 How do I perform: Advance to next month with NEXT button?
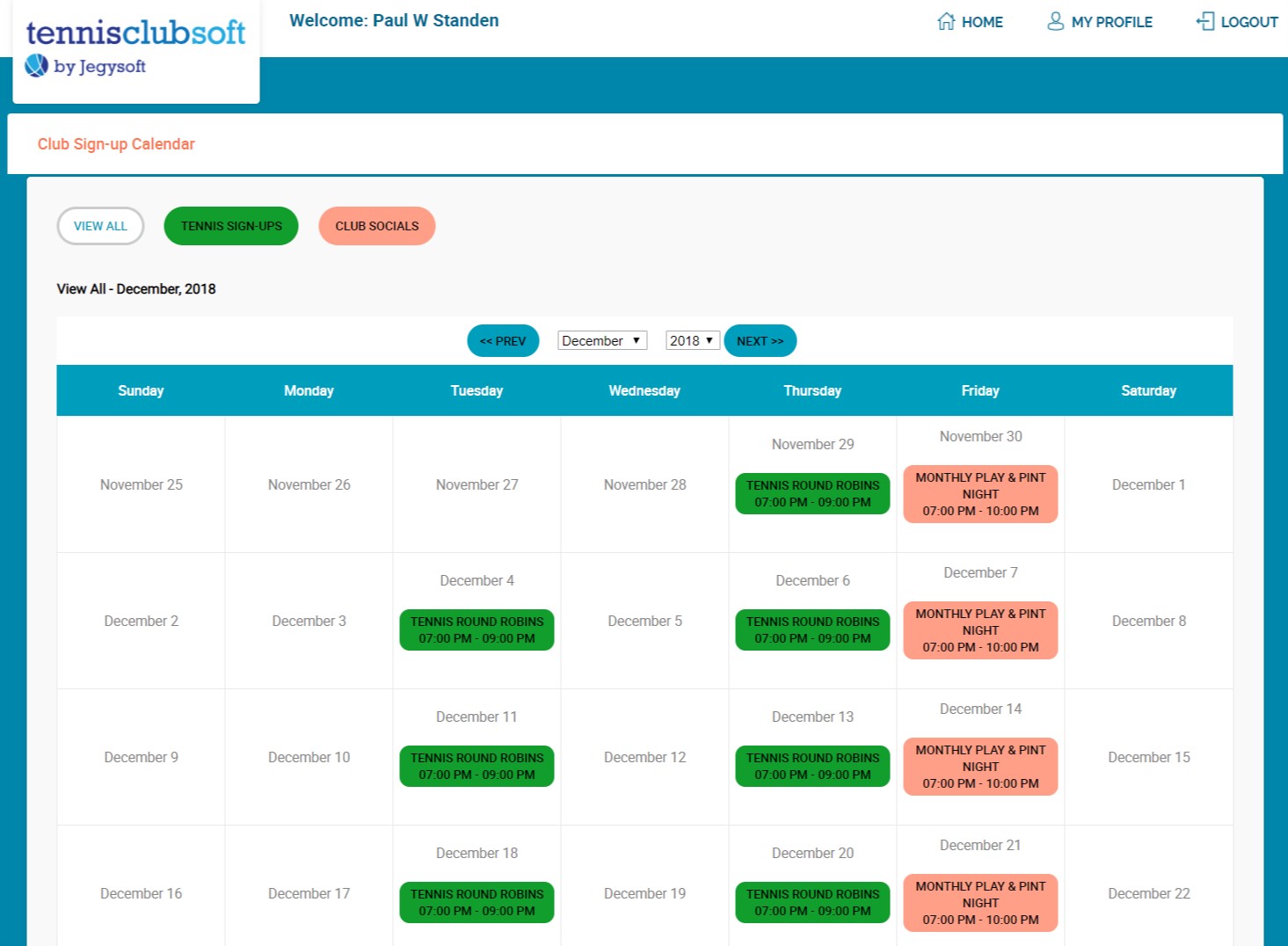click(760, 341)
